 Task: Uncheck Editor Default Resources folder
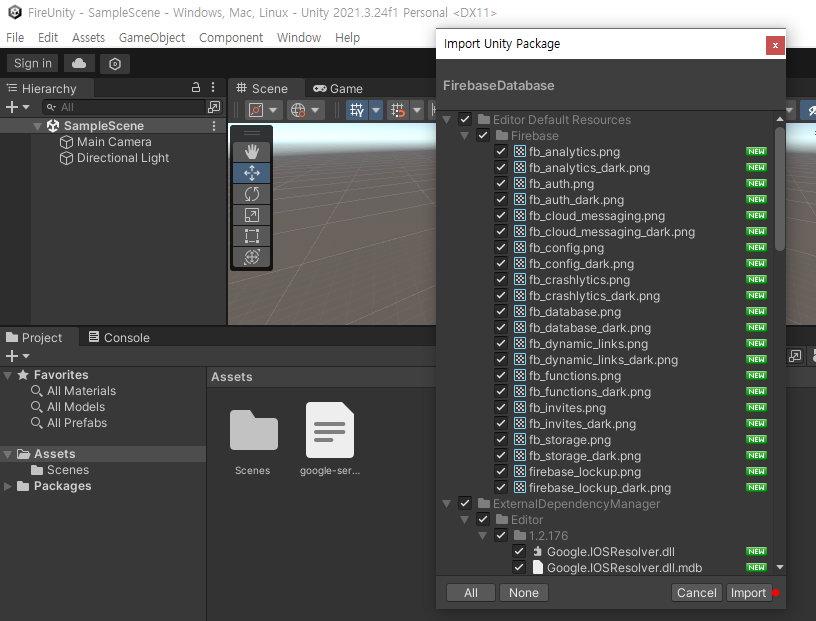pos(465,120)
